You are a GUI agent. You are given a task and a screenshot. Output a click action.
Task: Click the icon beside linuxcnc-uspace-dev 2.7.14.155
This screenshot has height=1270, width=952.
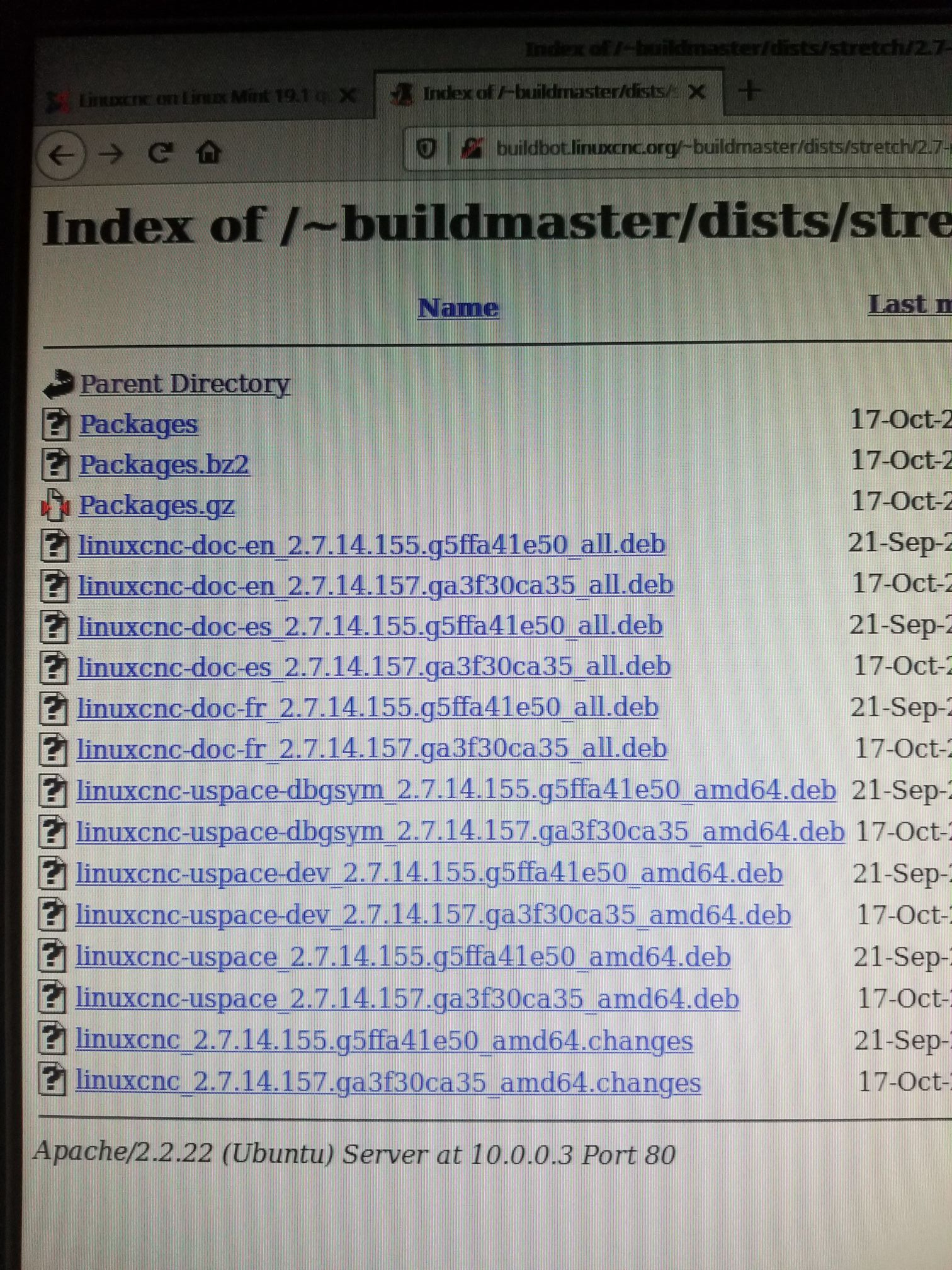tap(52, 874)
